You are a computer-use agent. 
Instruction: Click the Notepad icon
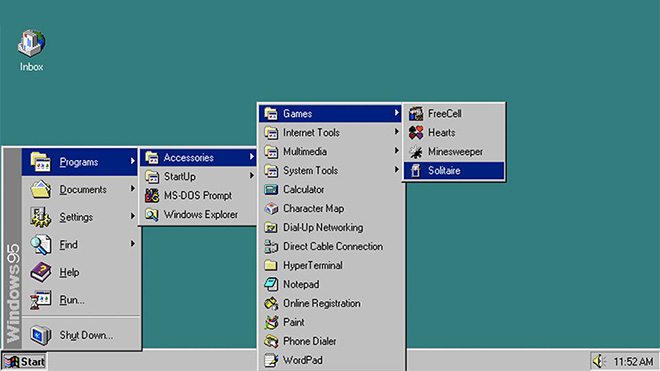[271, 284]
